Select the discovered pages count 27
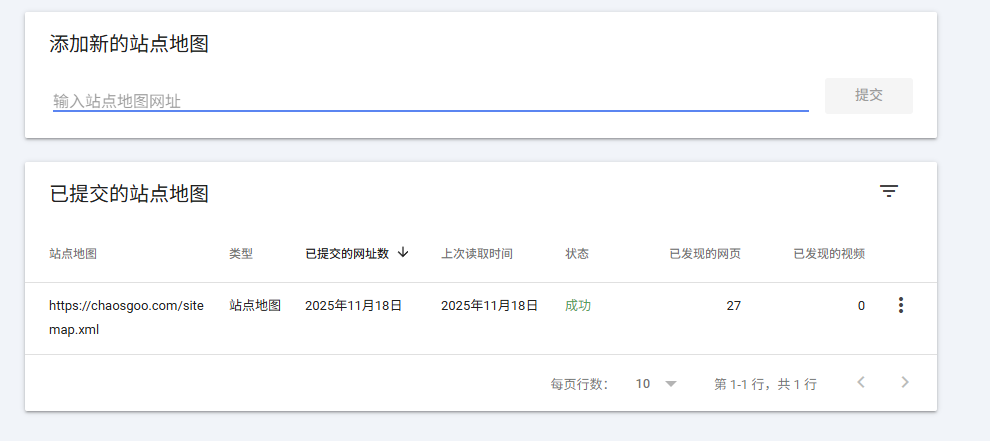Viewport: 990px width, 441px height. coord(733,306)
